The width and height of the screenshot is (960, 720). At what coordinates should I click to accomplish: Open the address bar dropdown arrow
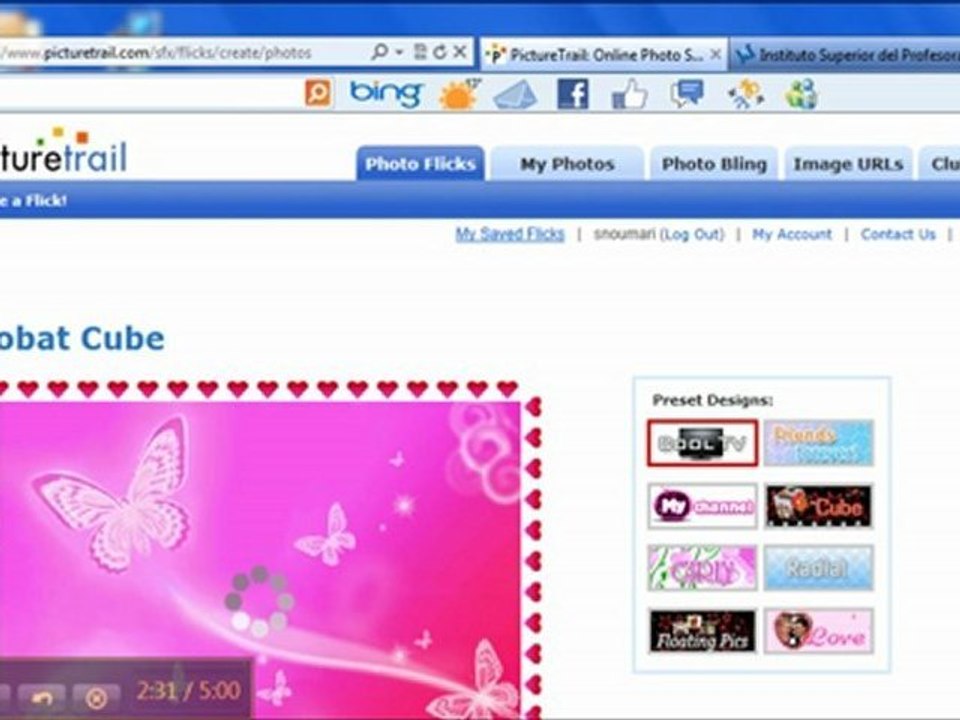pyautogui.click(x=399, y=53)
